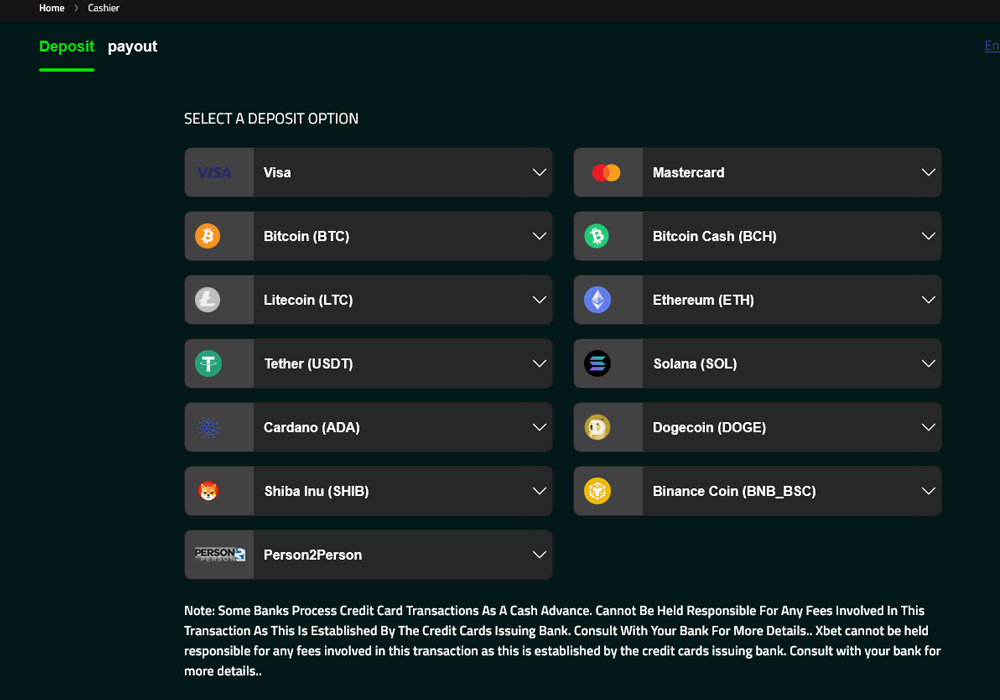Click the Visa card logo icon
The height and width of the screenshot is (700, 1000).
tap(217, 172)
